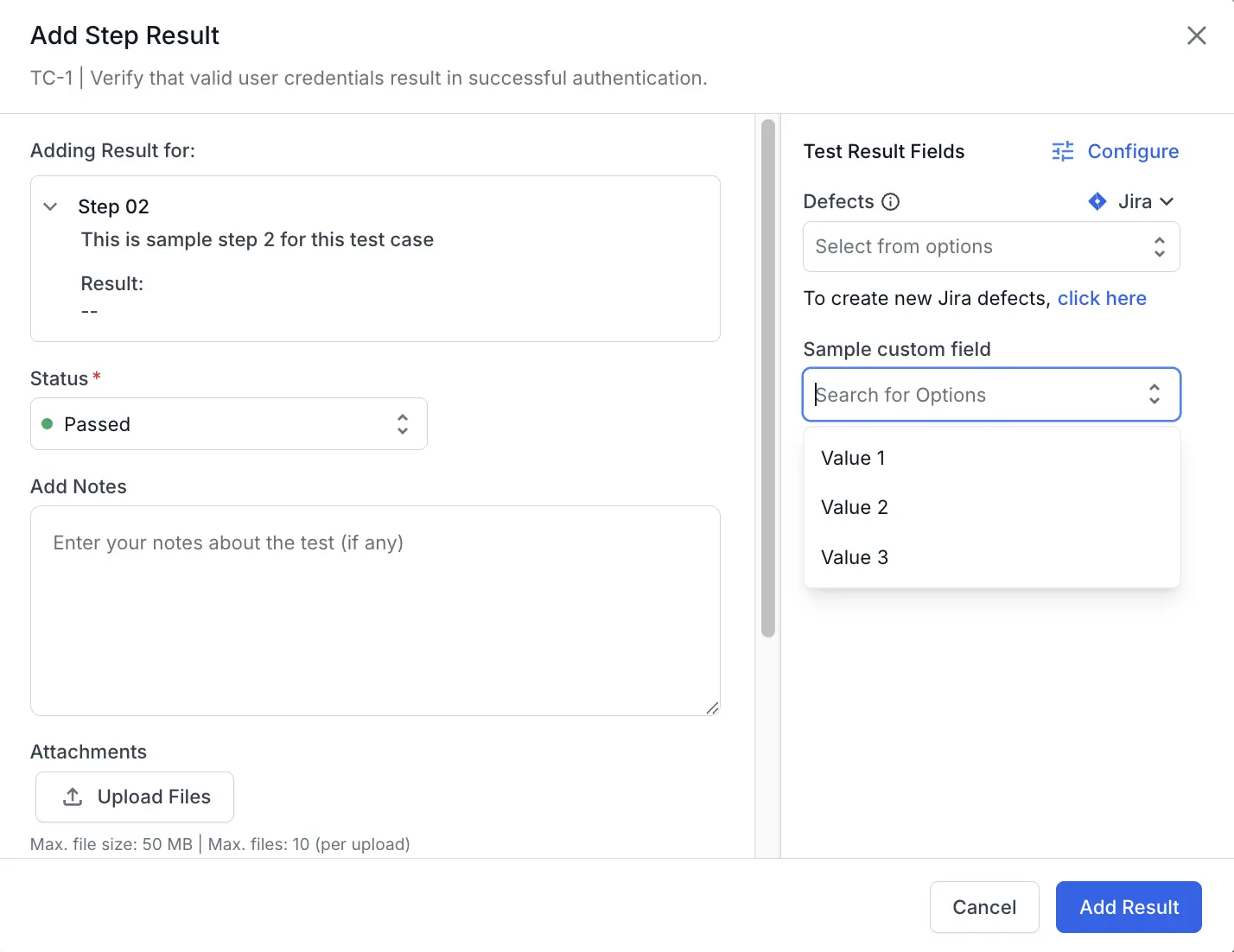Click the vertical scrollbar of left panel
This screenshot has height=952, width=1234.
[767, 380]
